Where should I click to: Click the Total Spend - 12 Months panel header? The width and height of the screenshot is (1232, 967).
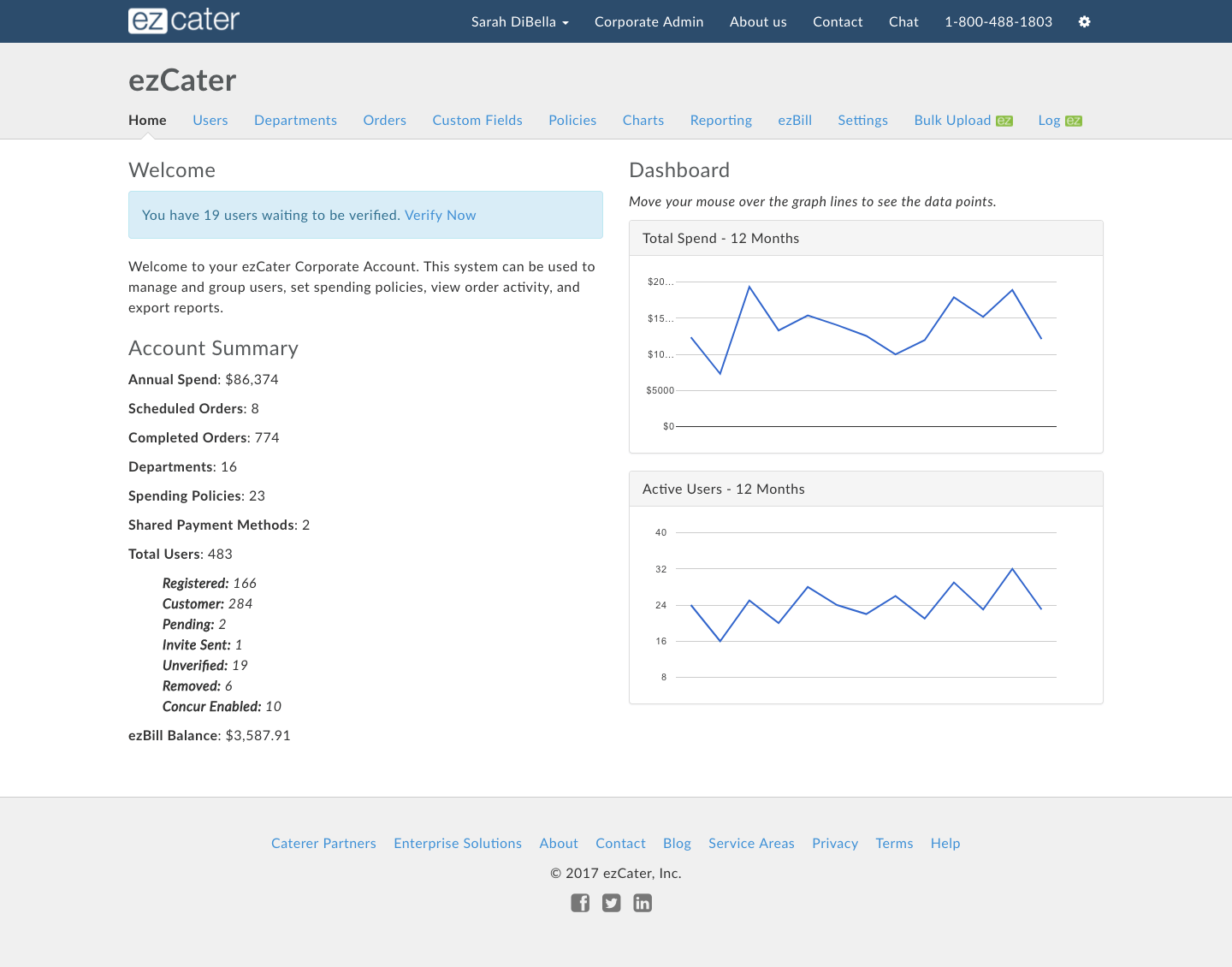(x=866, y=239)
